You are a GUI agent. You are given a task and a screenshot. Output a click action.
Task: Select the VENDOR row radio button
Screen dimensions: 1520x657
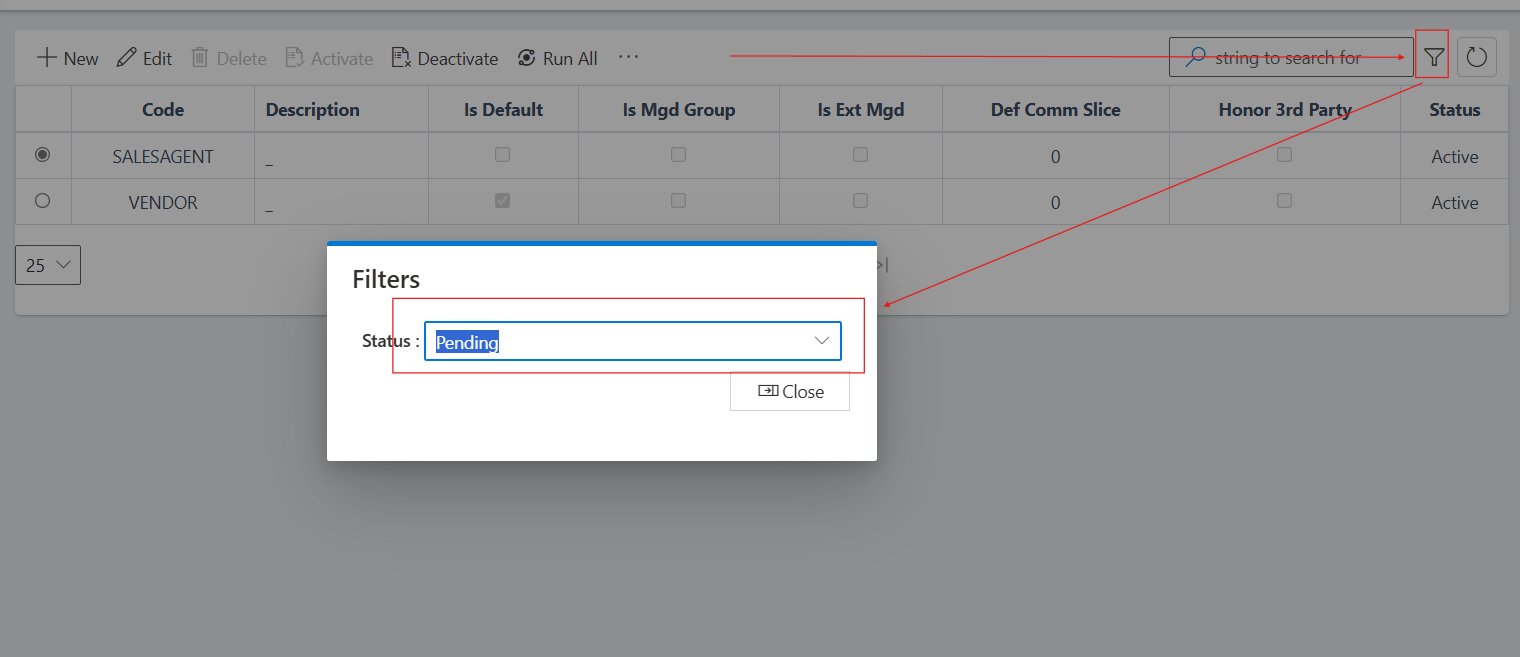[42, 201]
